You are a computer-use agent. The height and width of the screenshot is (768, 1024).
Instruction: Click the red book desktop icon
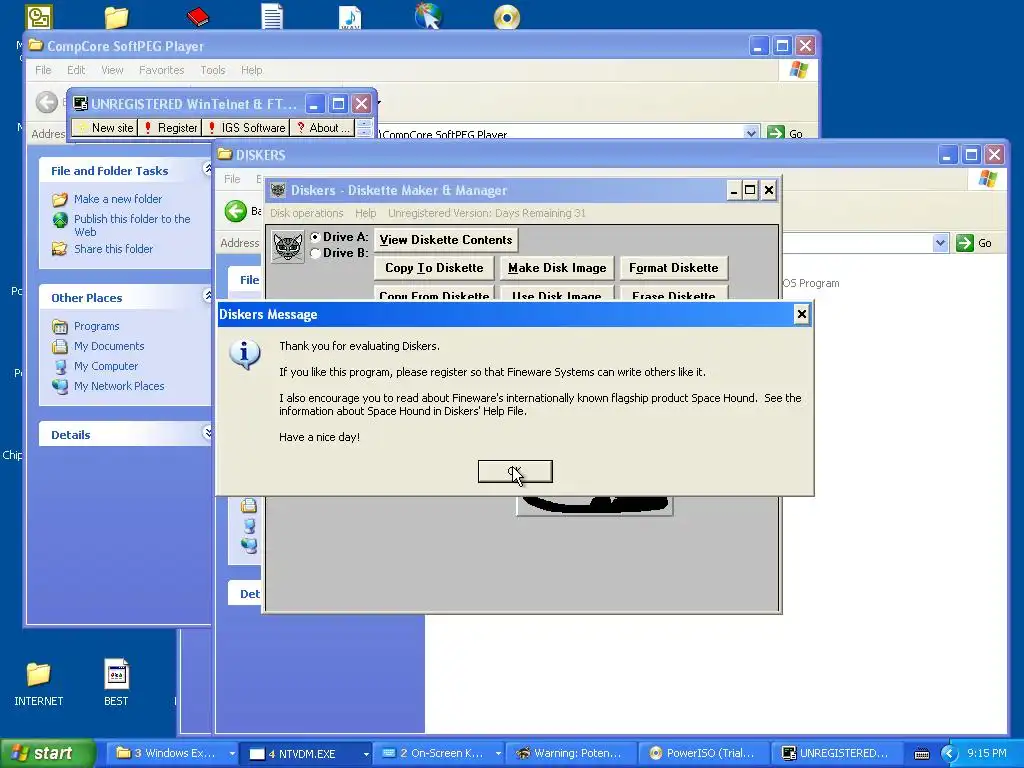tap(197, 16)
